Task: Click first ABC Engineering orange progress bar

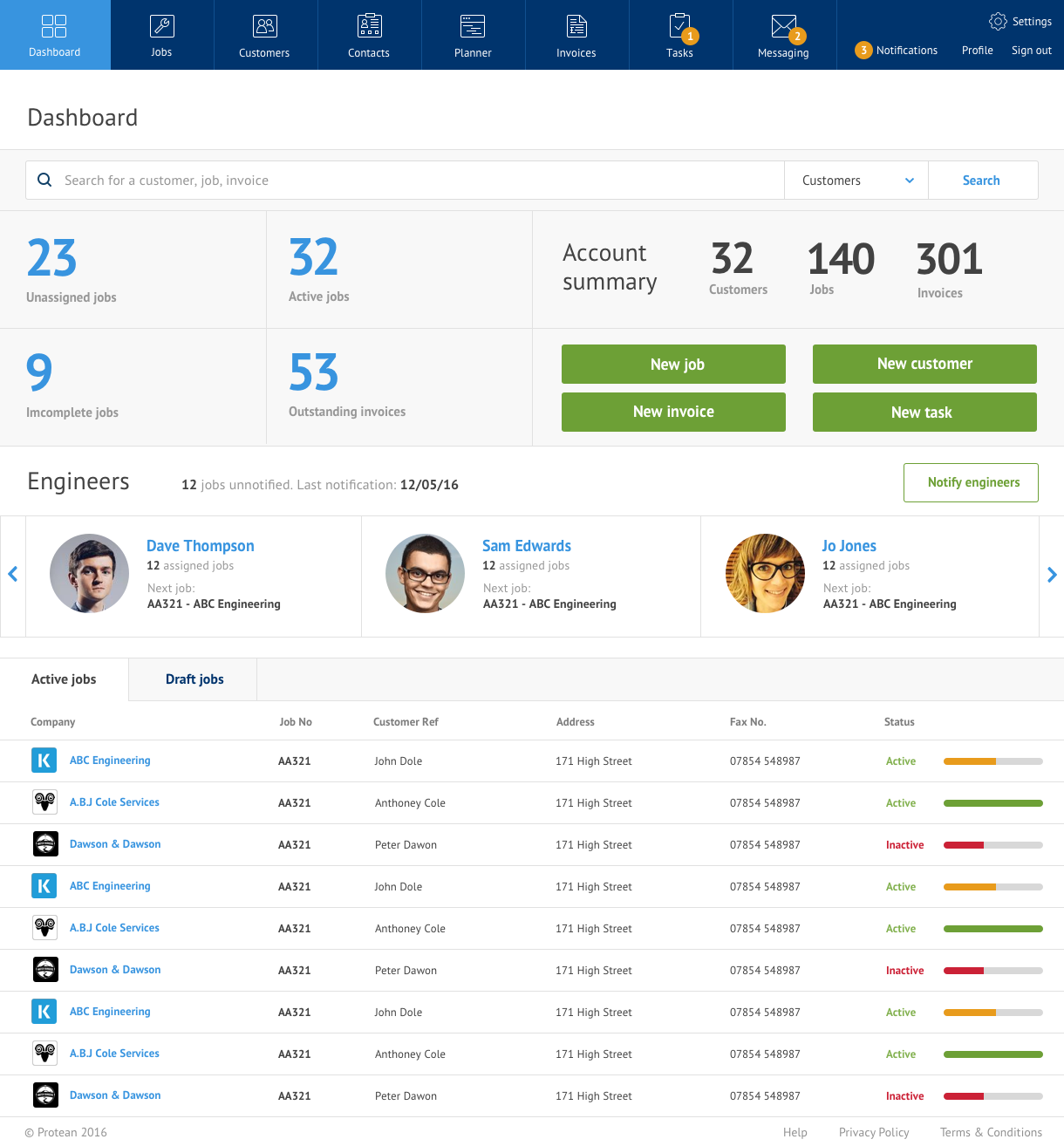Action: (993, 761)
